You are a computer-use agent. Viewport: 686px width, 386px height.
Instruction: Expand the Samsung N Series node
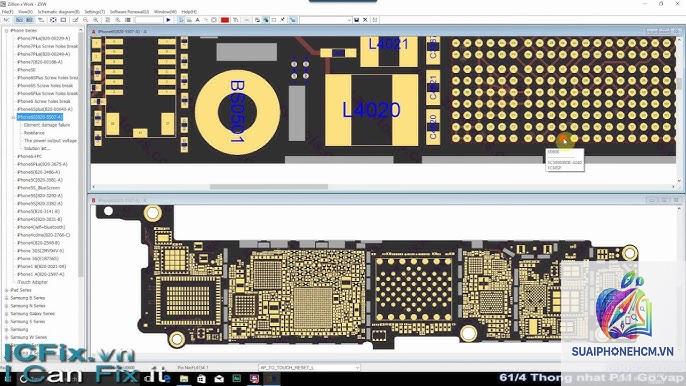(6, 306)
